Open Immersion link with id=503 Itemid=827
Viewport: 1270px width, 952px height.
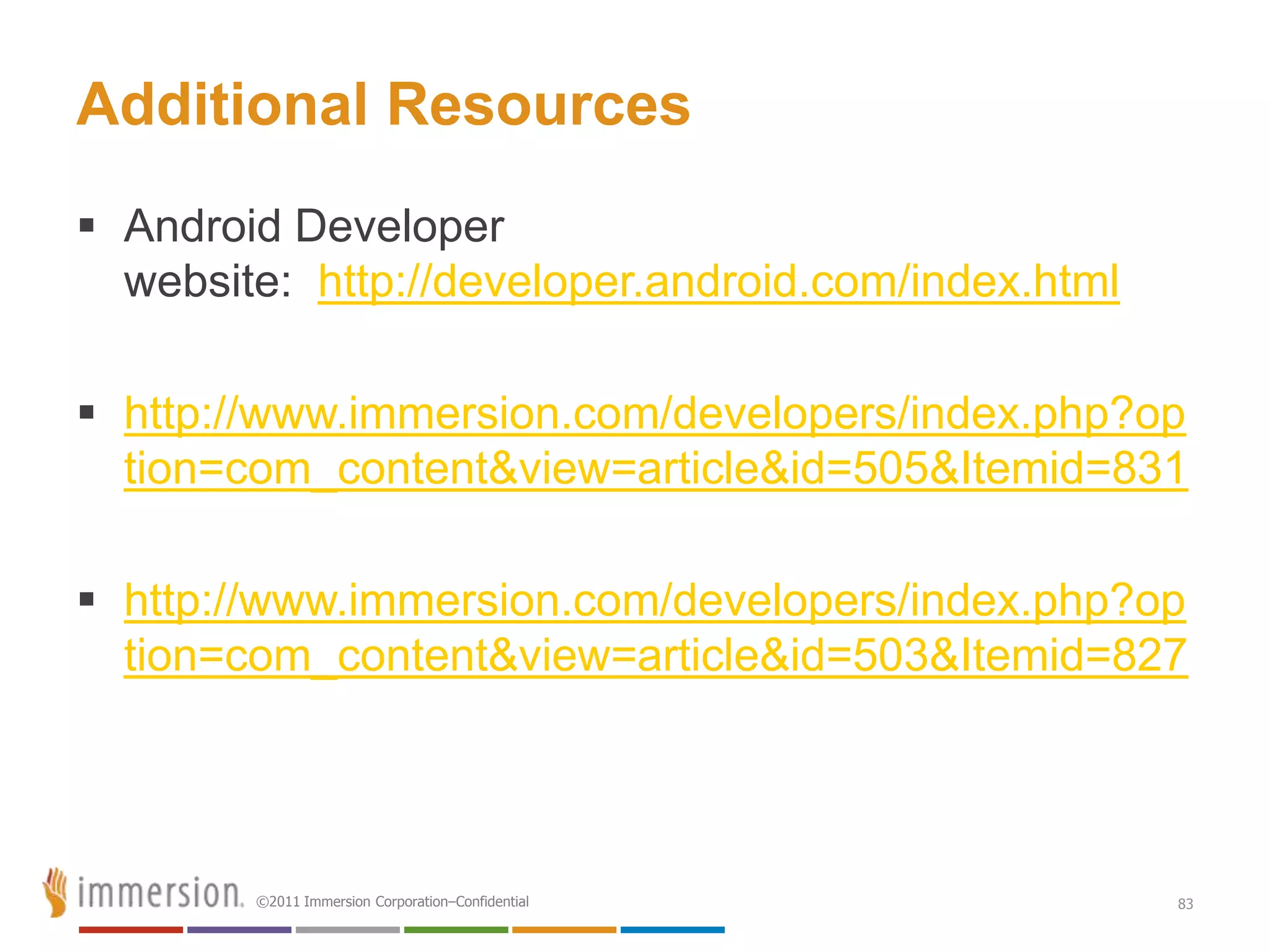click(655, 628)
